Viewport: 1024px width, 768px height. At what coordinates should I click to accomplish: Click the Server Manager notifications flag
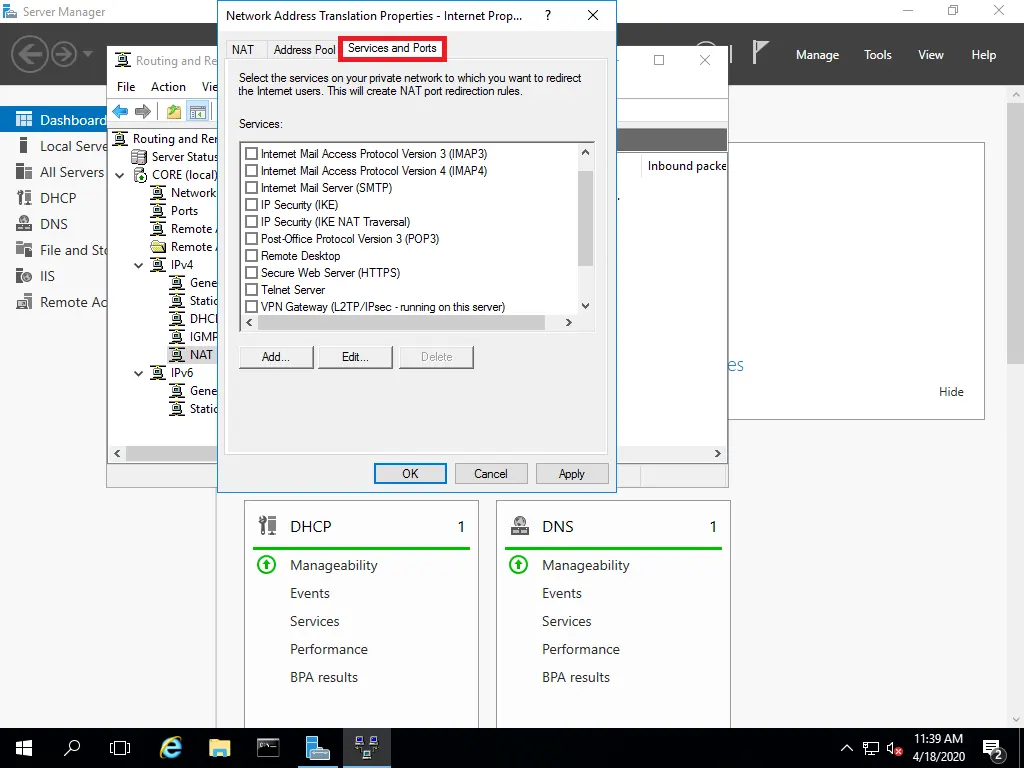760,52
